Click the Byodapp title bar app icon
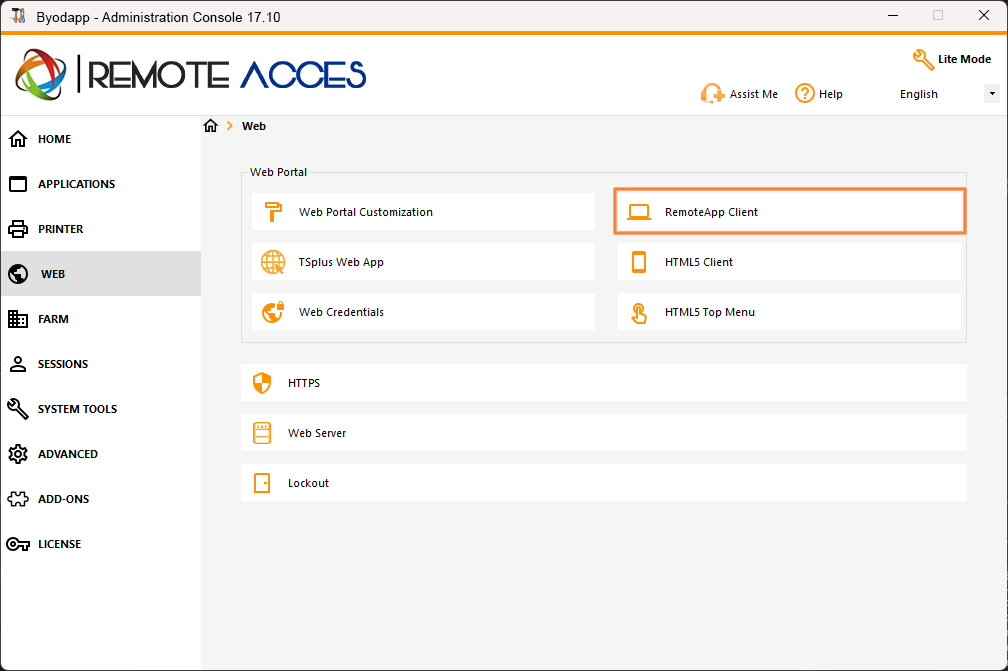1008x671 pixels. tap(19, 17)
